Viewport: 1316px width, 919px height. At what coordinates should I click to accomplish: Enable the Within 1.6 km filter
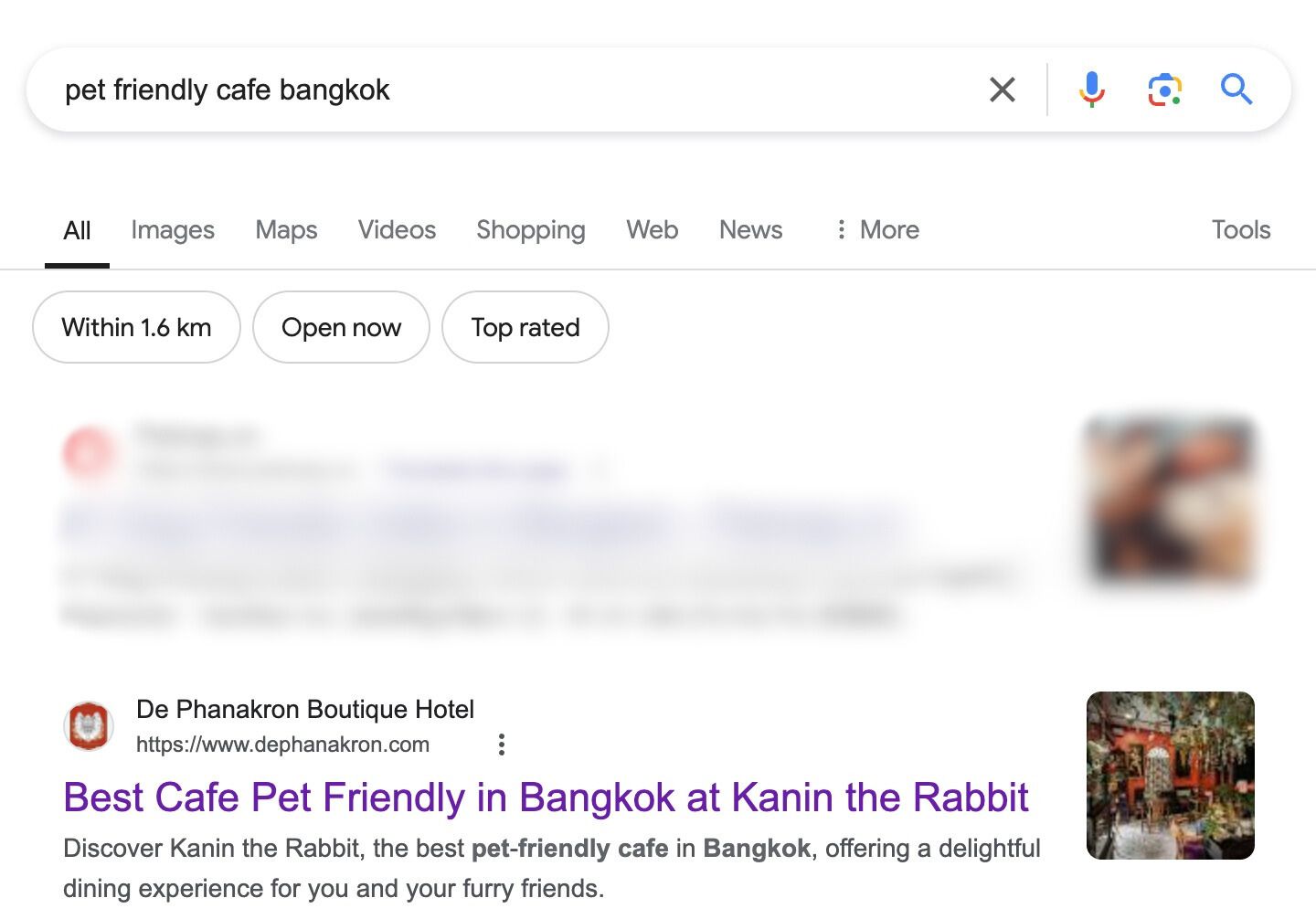point(135,327)
